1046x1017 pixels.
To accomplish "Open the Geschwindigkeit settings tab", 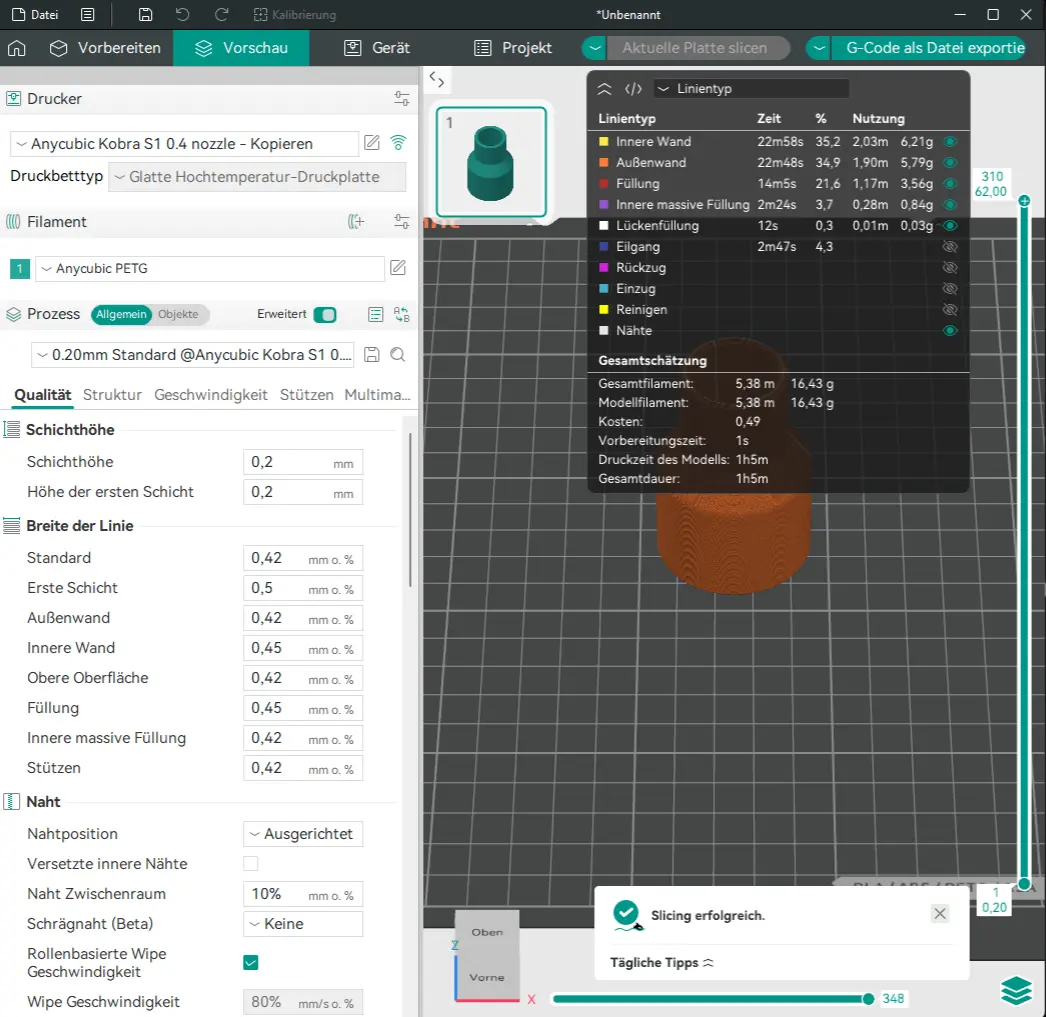I will tap(211, 395).
